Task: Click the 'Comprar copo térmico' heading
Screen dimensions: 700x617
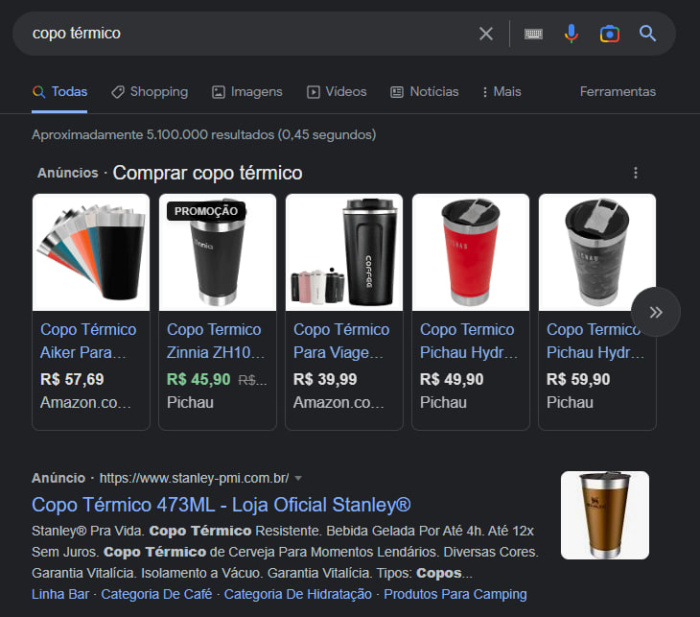Action: 208,173
